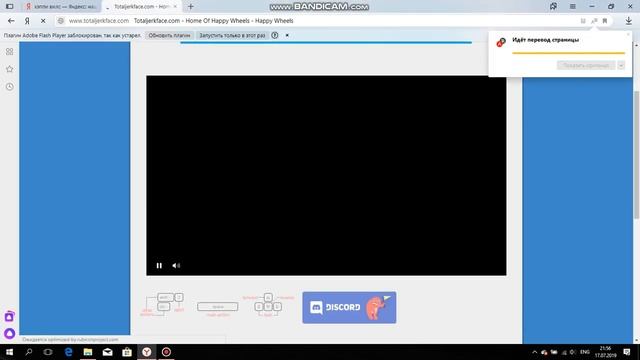Screen dimensions: 640x360
Task: Expand the translation options dropdown arrow
Action: click(621, 65)
